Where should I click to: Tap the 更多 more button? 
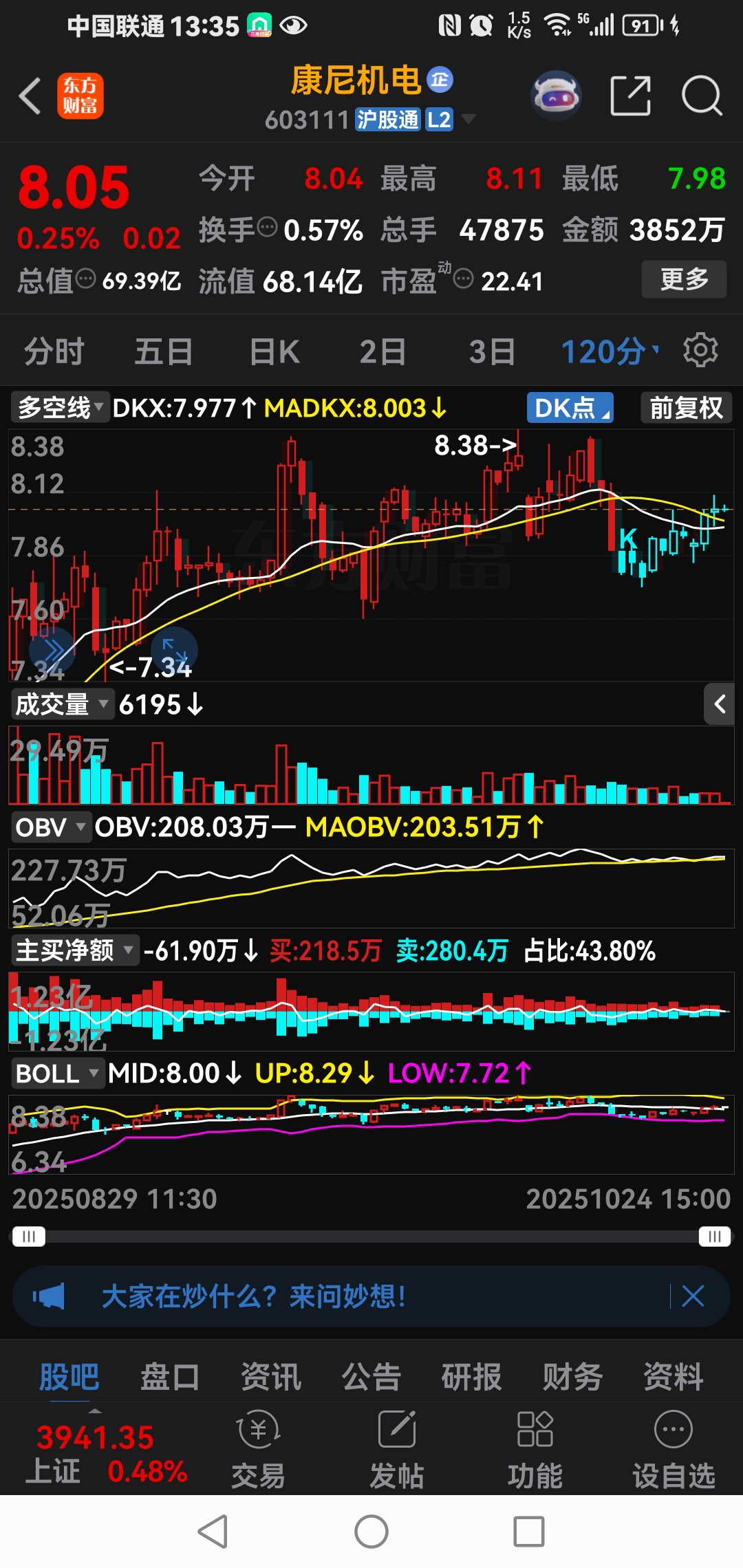point(684,279)
